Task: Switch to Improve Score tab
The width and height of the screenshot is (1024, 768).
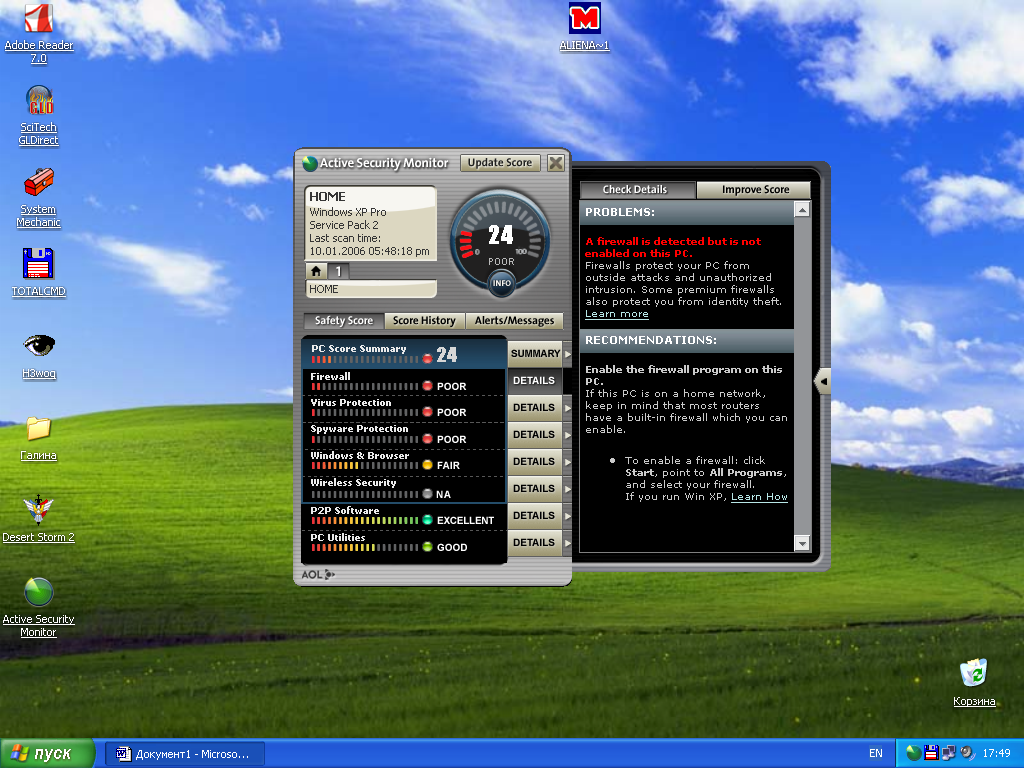Action: (755, 189)
